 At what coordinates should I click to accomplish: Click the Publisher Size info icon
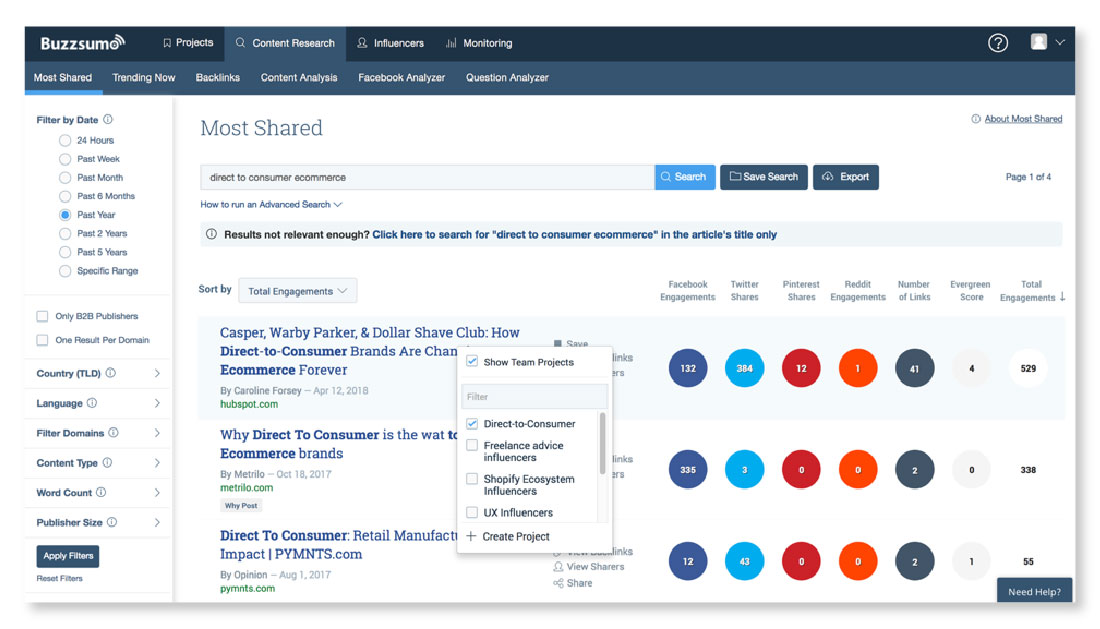112,522
